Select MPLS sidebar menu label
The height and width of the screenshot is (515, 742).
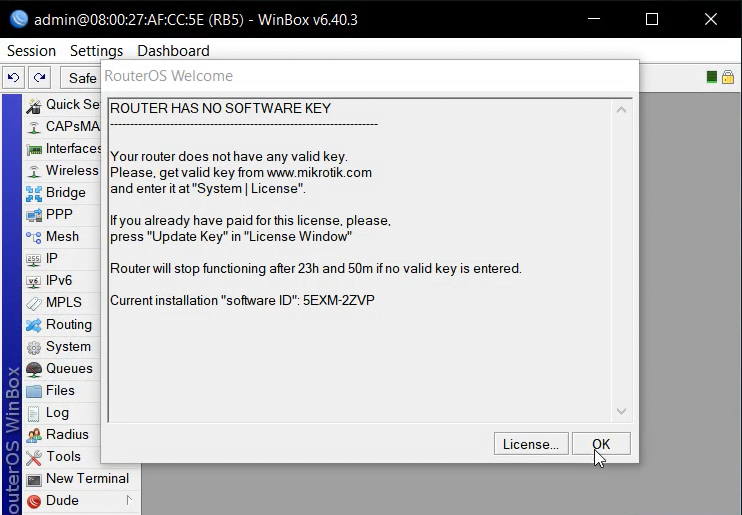(x=64, y=302)
